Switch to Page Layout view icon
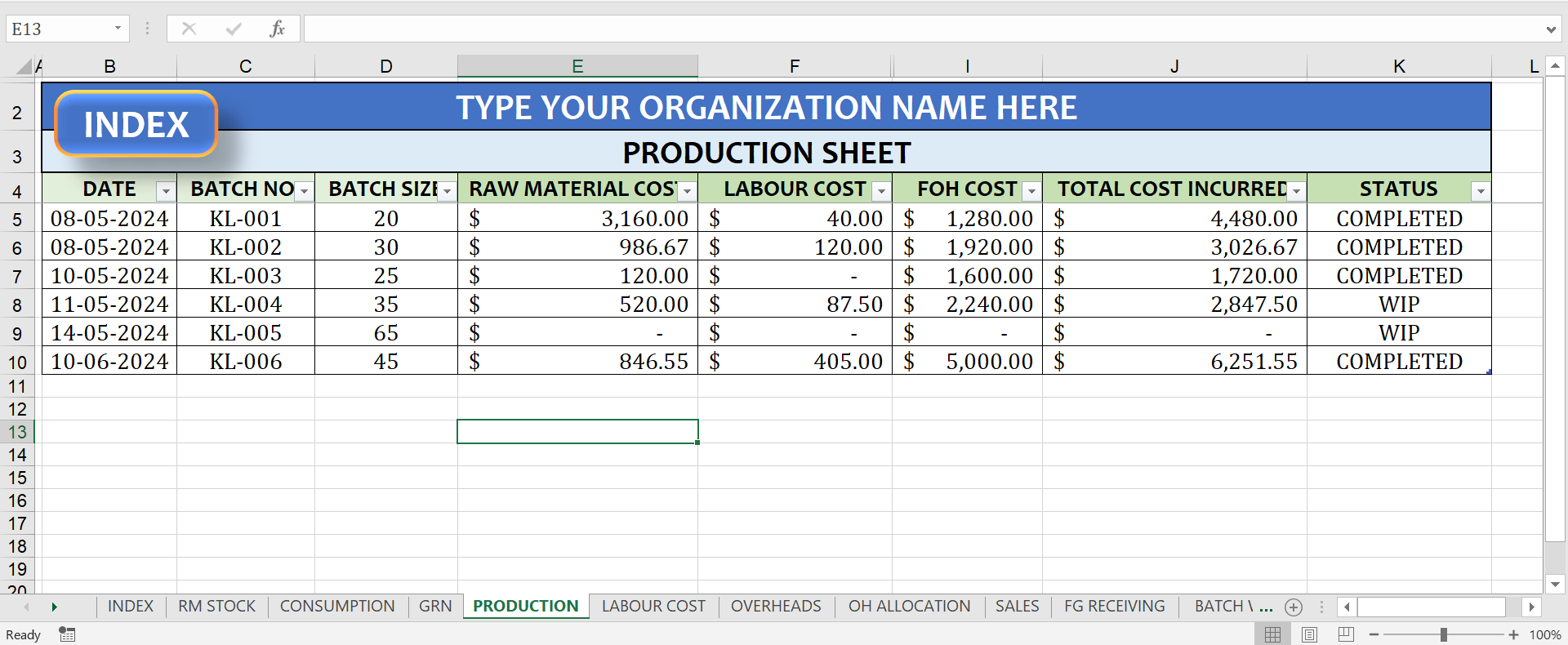Image resolution: width=1568 pixels, height=645 pixels. (x=1309, y=634)
